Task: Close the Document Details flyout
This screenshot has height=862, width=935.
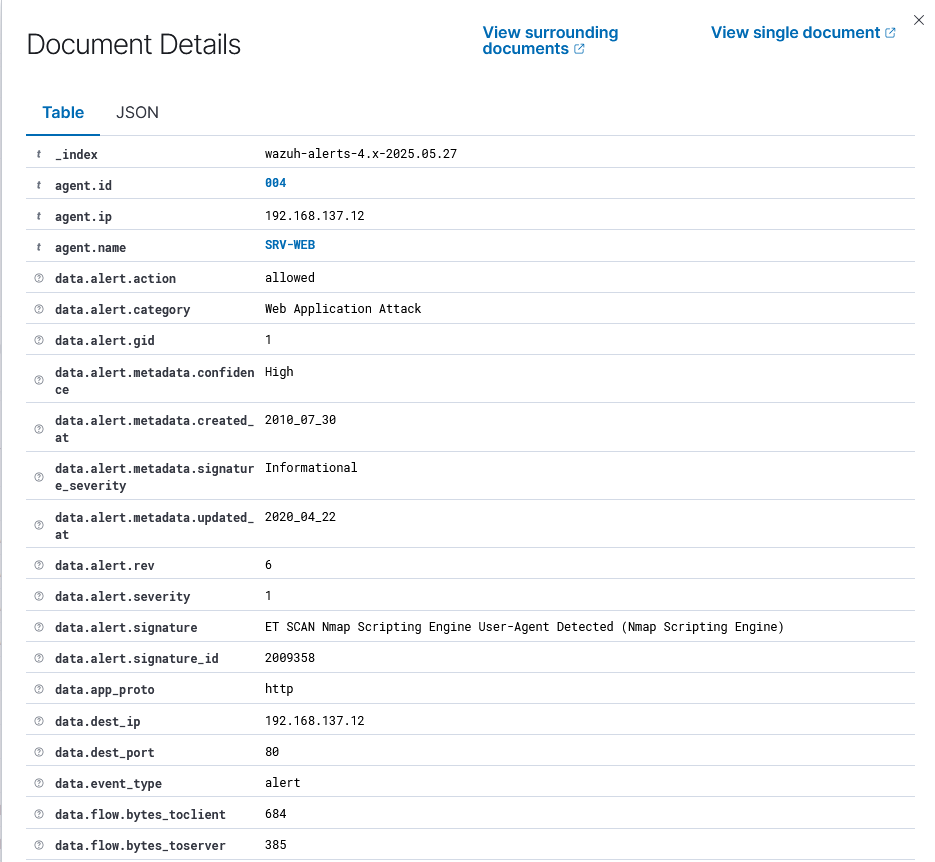Action: 919,20
